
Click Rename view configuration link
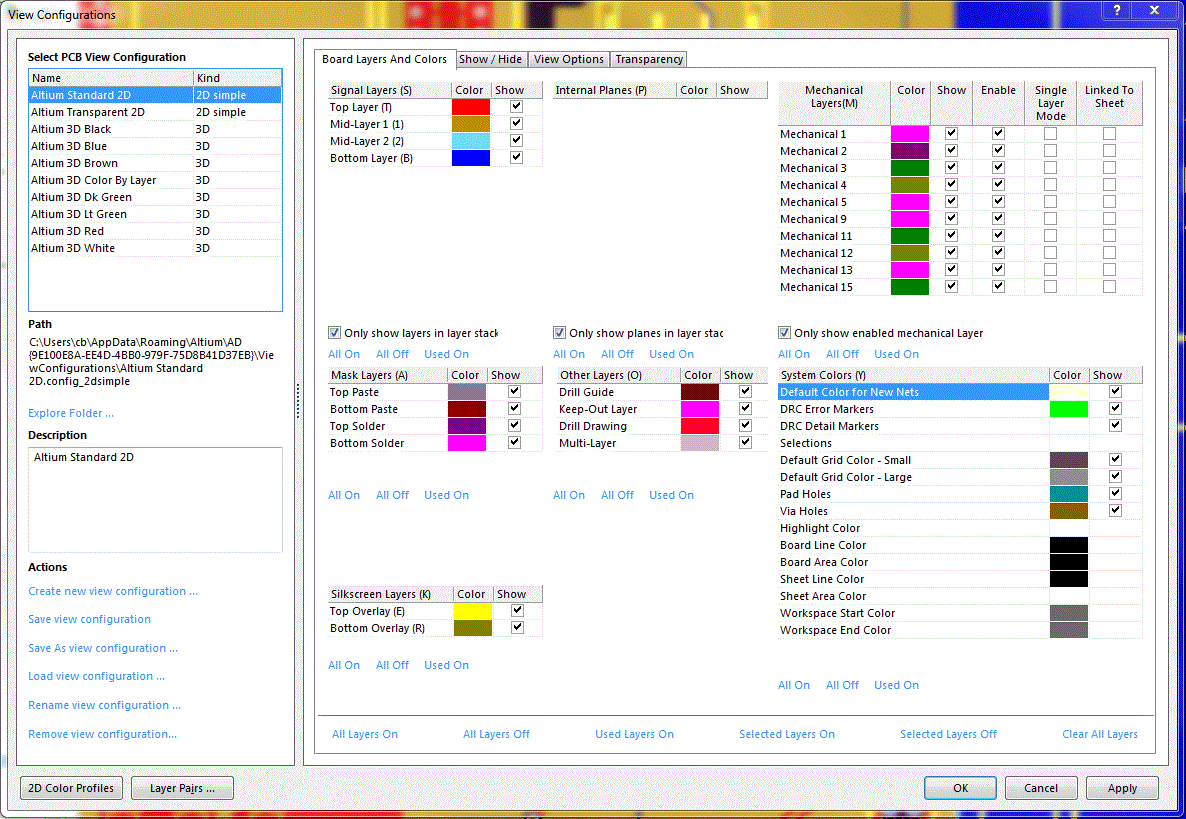[104, 705]
